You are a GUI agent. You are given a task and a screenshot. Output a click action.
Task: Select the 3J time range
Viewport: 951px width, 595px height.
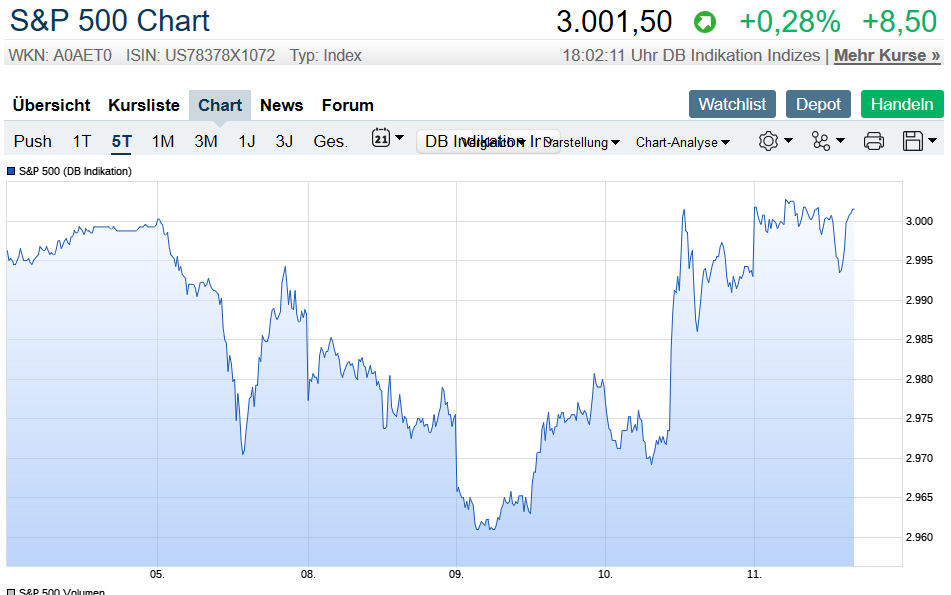point(284,141)
